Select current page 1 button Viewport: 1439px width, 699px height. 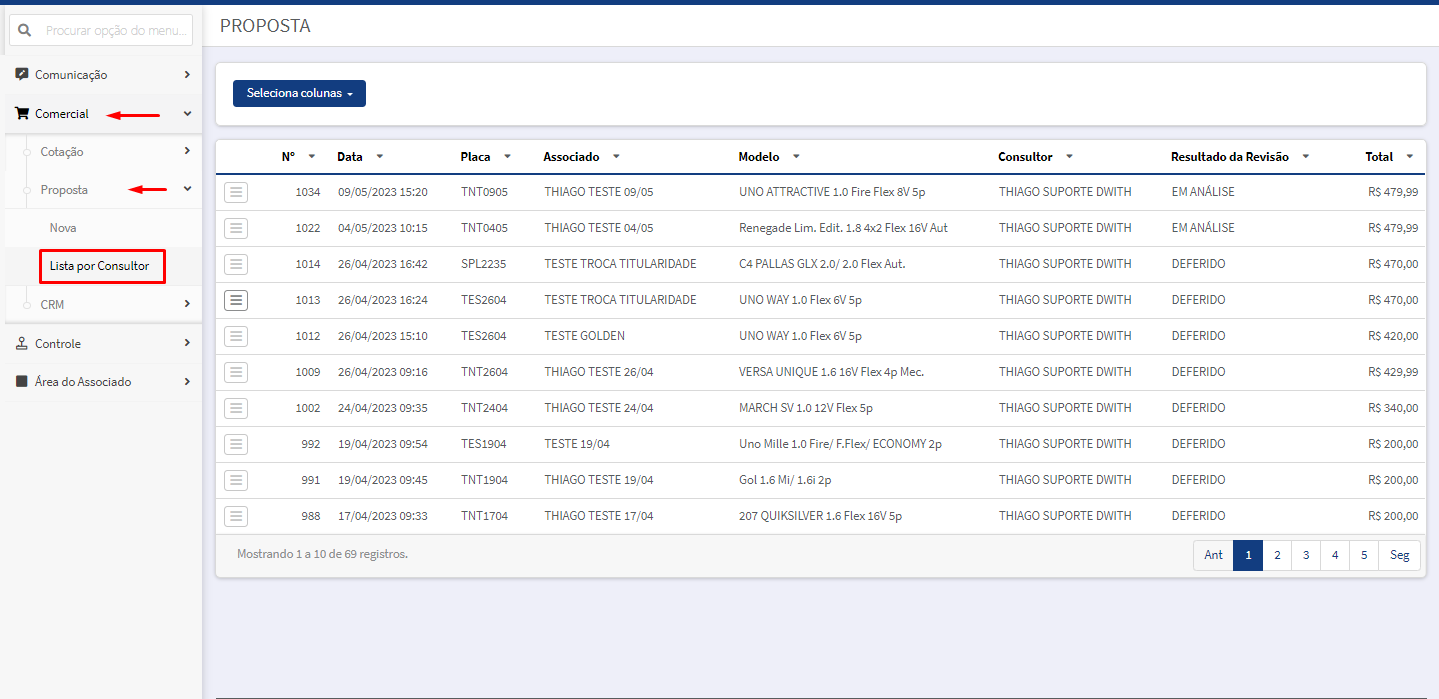pyautogui.click(x=1248, y=555)
